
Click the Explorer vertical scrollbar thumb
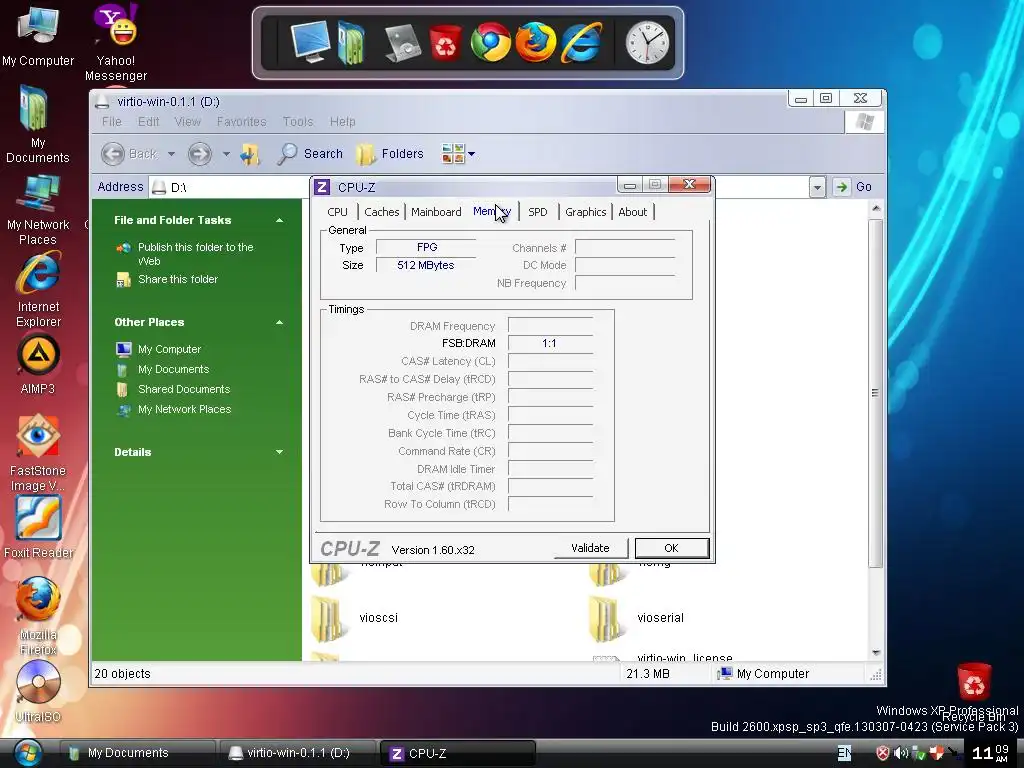[875, 393]
